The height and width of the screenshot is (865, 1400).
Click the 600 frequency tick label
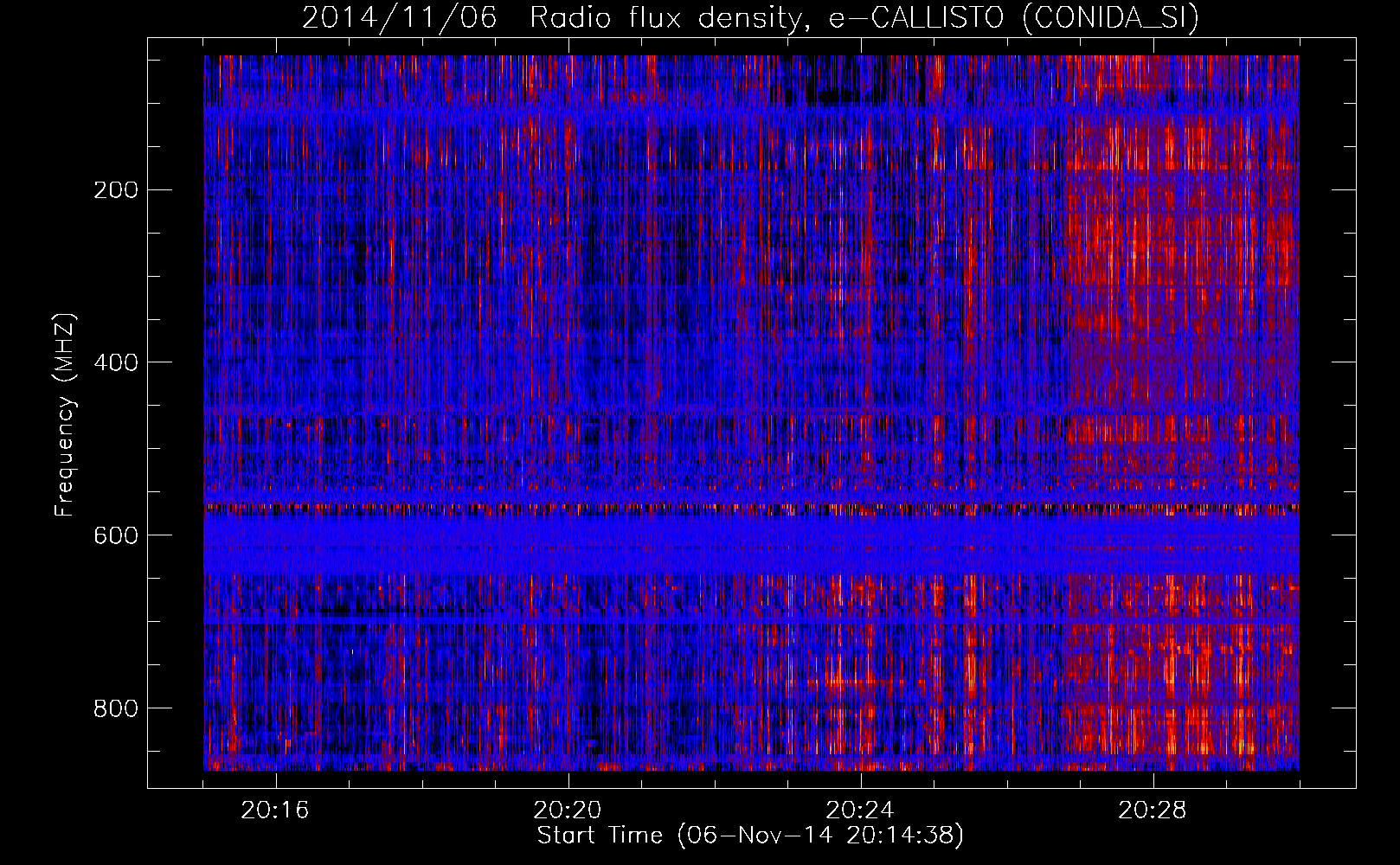(115, 535)
